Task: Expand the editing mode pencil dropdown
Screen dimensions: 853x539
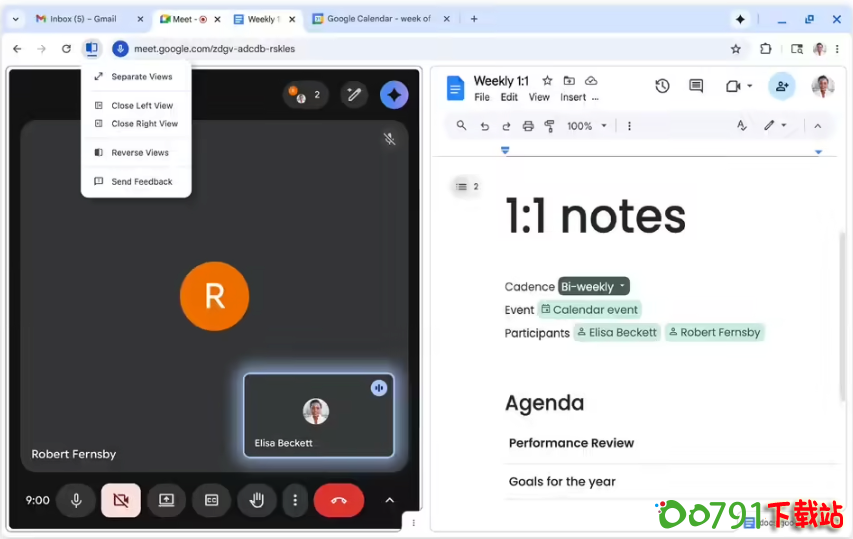Action: tap(775, 126)
